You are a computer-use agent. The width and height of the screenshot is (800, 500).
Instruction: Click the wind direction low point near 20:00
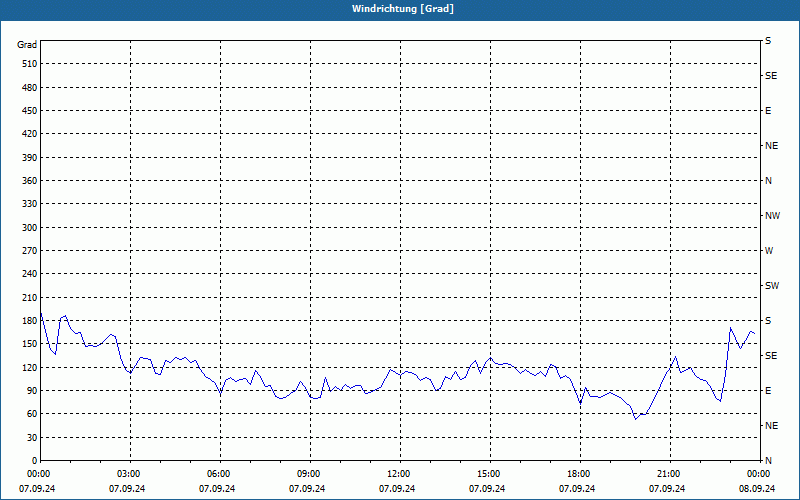point(636,419)
